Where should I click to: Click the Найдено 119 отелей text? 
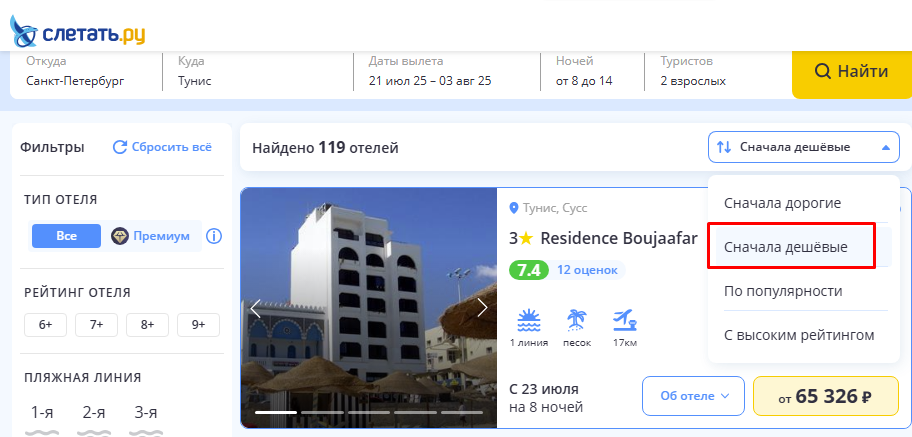pos(325,148)
